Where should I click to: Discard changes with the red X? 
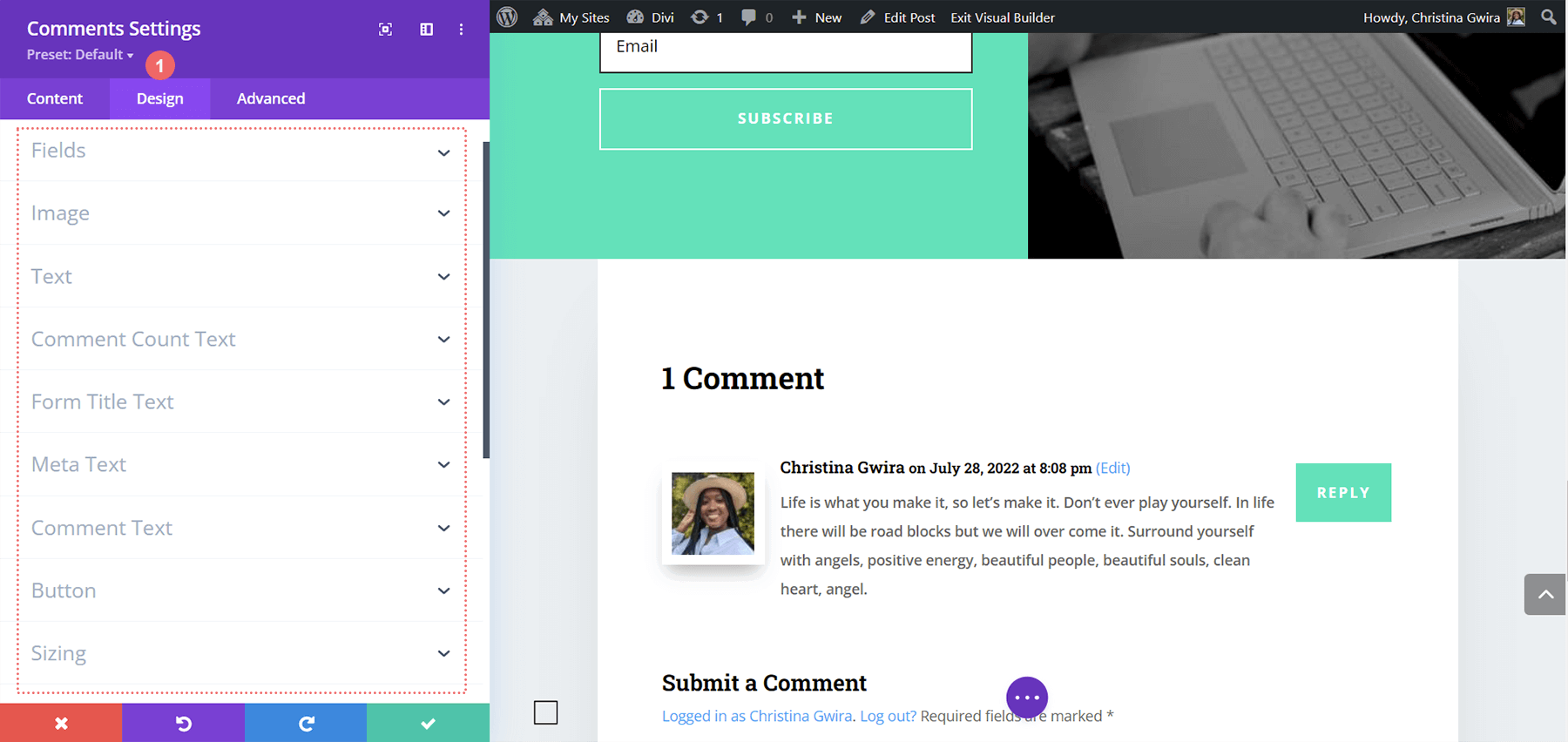click(61, 723)
